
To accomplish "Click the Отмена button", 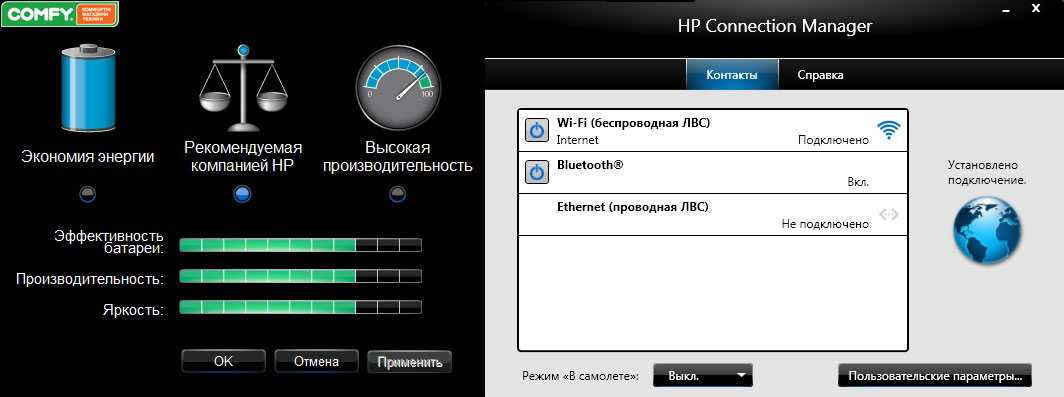I will click(x=316, y=362).
